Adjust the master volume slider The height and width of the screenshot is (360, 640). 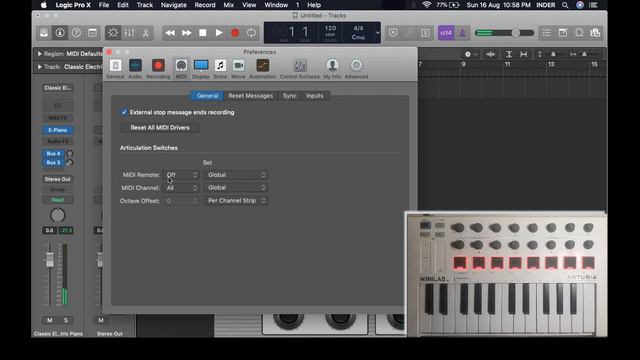(x=516, y=33)
